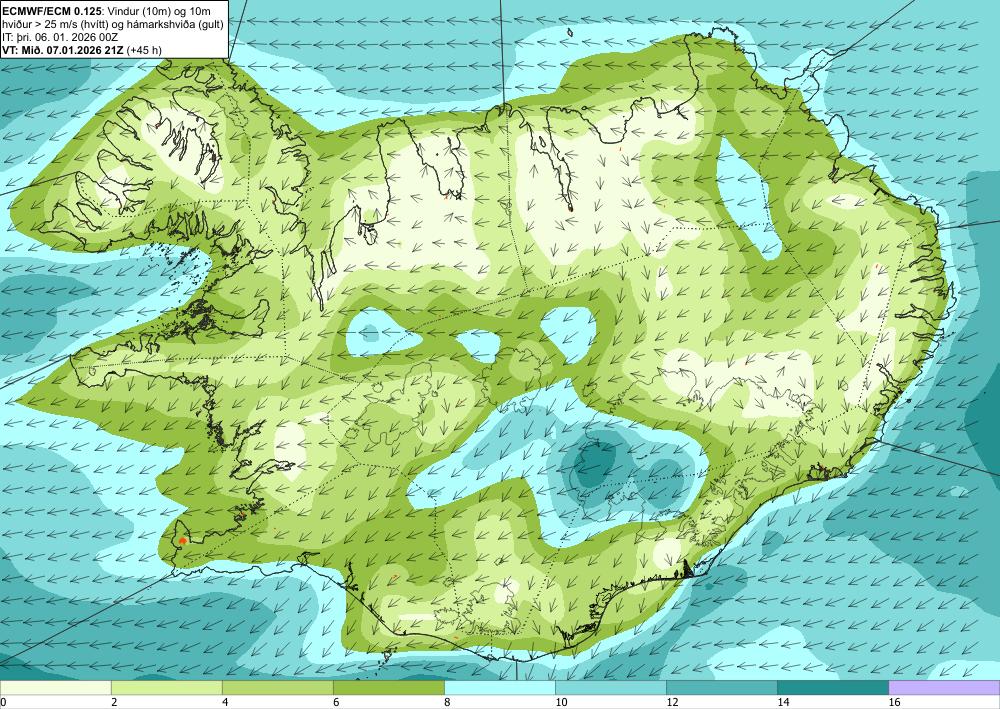Click the legend scale label "0"
The image size is (1000, 709).
point(3,702)
